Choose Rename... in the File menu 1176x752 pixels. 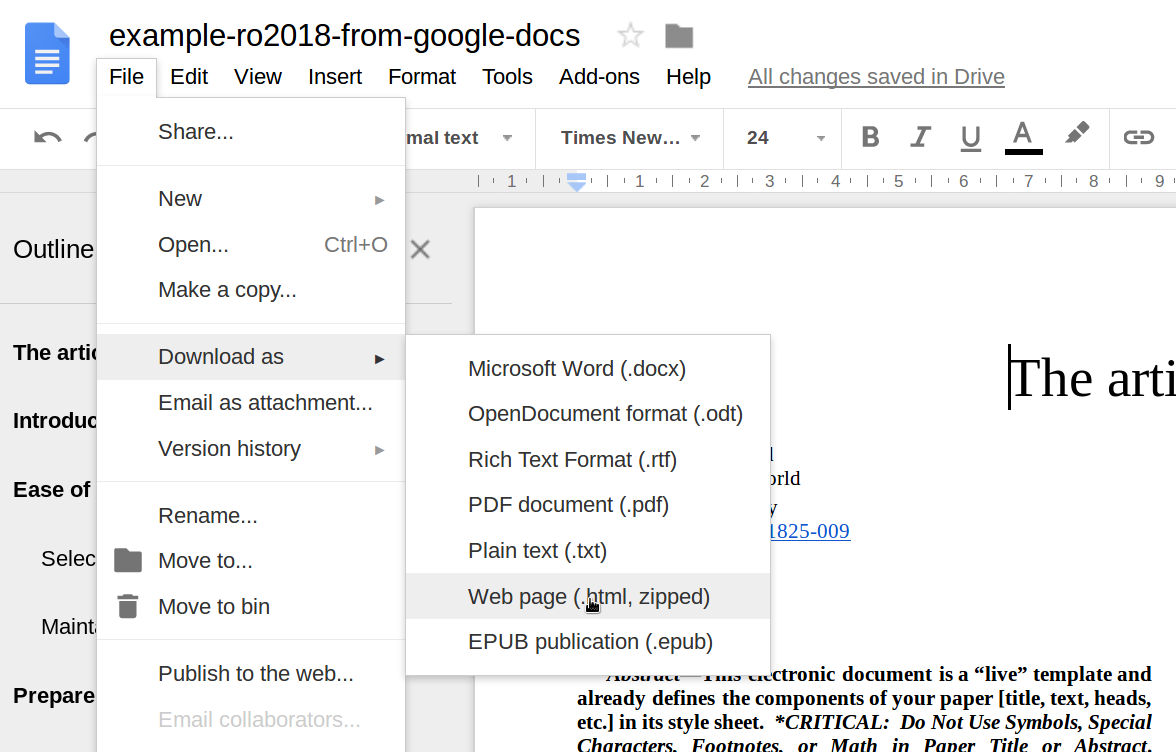(x=251, y=516)
